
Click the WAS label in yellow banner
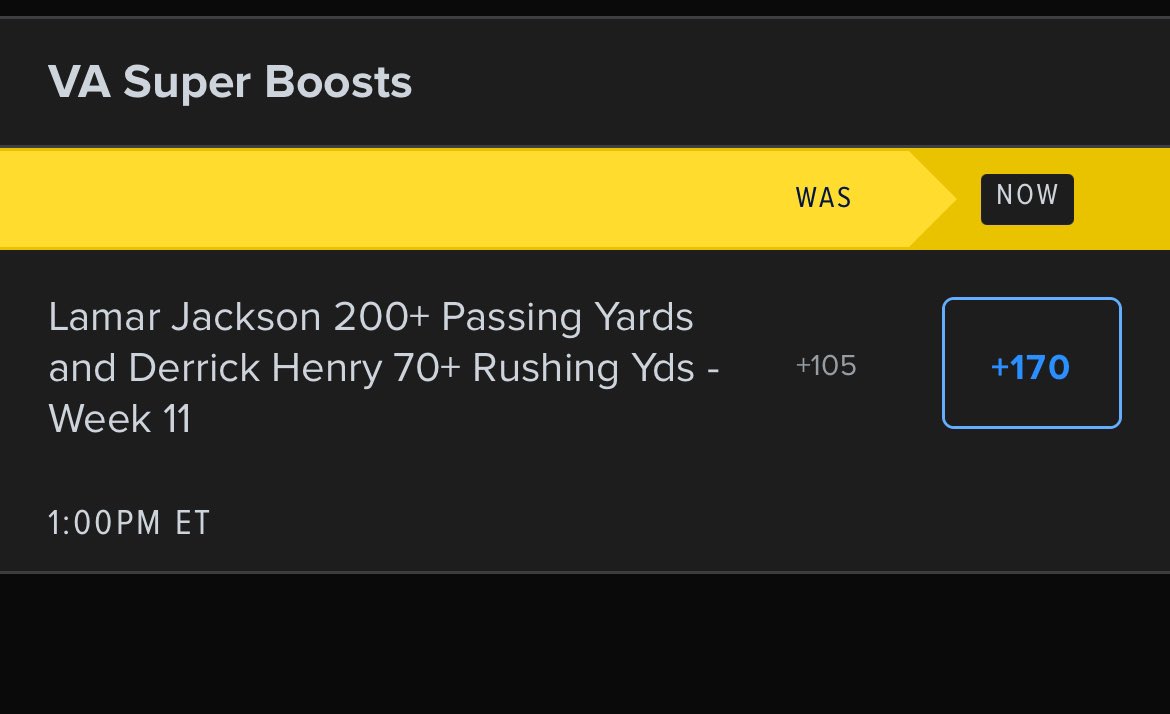pyautogui.click(x=824, y=198)
